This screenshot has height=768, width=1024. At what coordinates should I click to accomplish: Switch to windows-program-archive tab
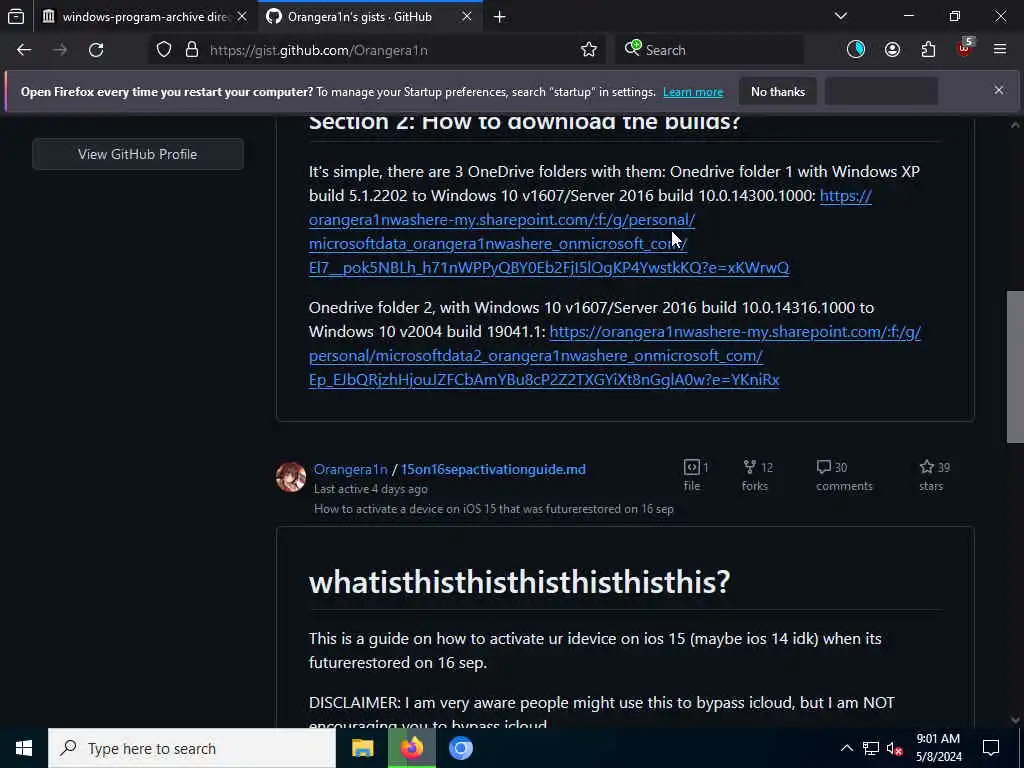pyautogui.click(x=144, y=16)
